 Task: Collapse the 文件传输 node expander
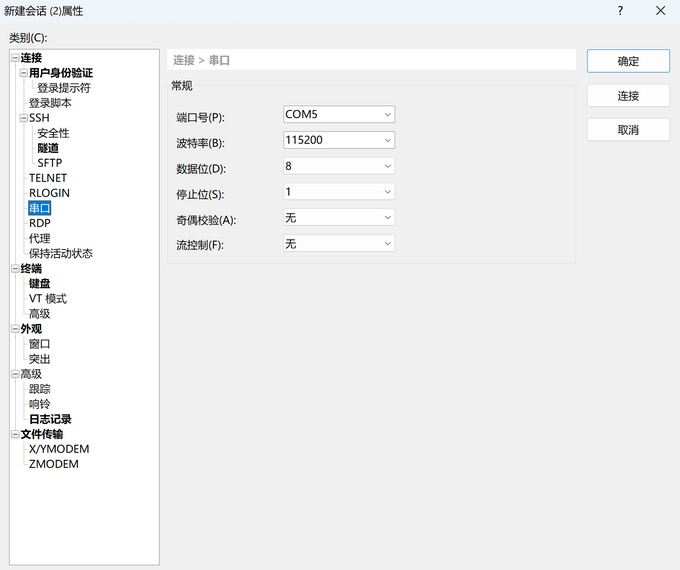tap(15, 434)
